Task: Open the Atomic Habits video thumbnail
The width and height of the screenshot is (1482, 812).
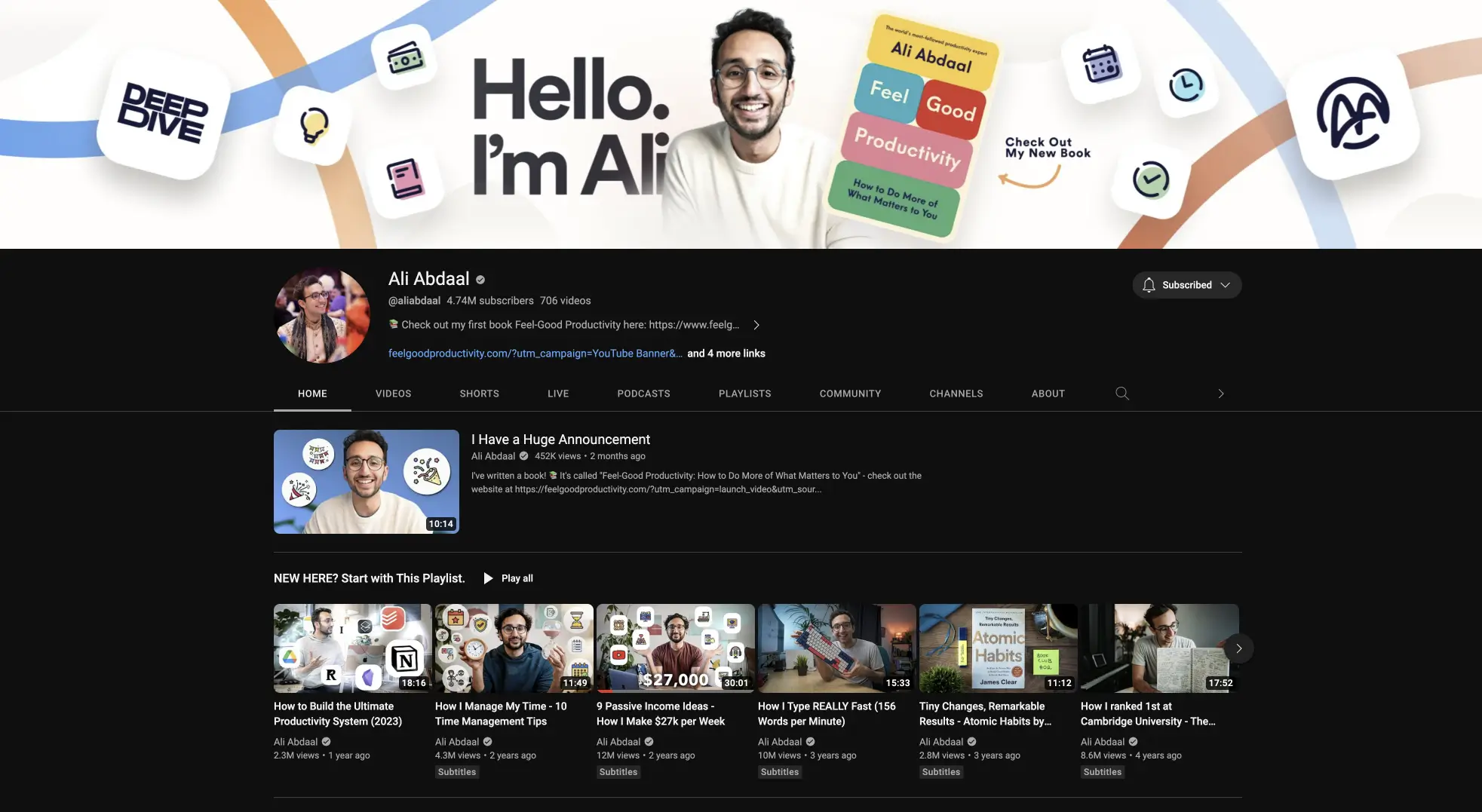Action: (x=998, y=648)
